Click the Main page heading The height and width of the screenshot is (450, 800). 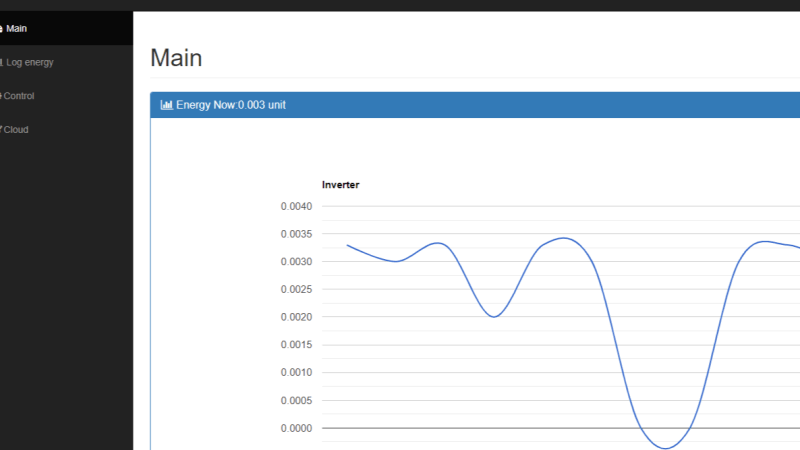click(176, 58)
